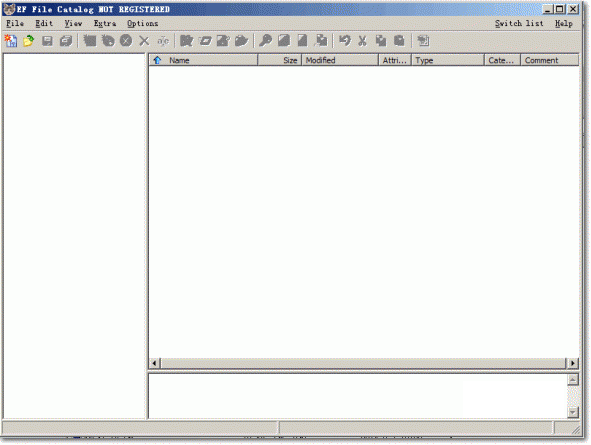Click inside the left catalog tree pane
Viewport: 591px width, 445px height.
pos(74,236)
